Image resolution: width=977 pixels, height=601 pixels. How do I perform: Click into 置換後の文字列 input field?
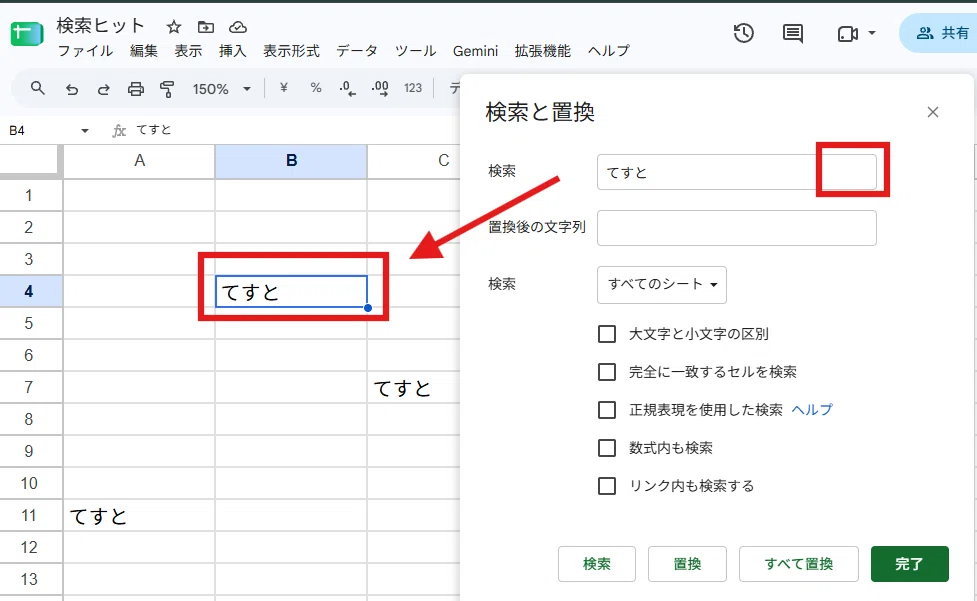pos(736,227)
